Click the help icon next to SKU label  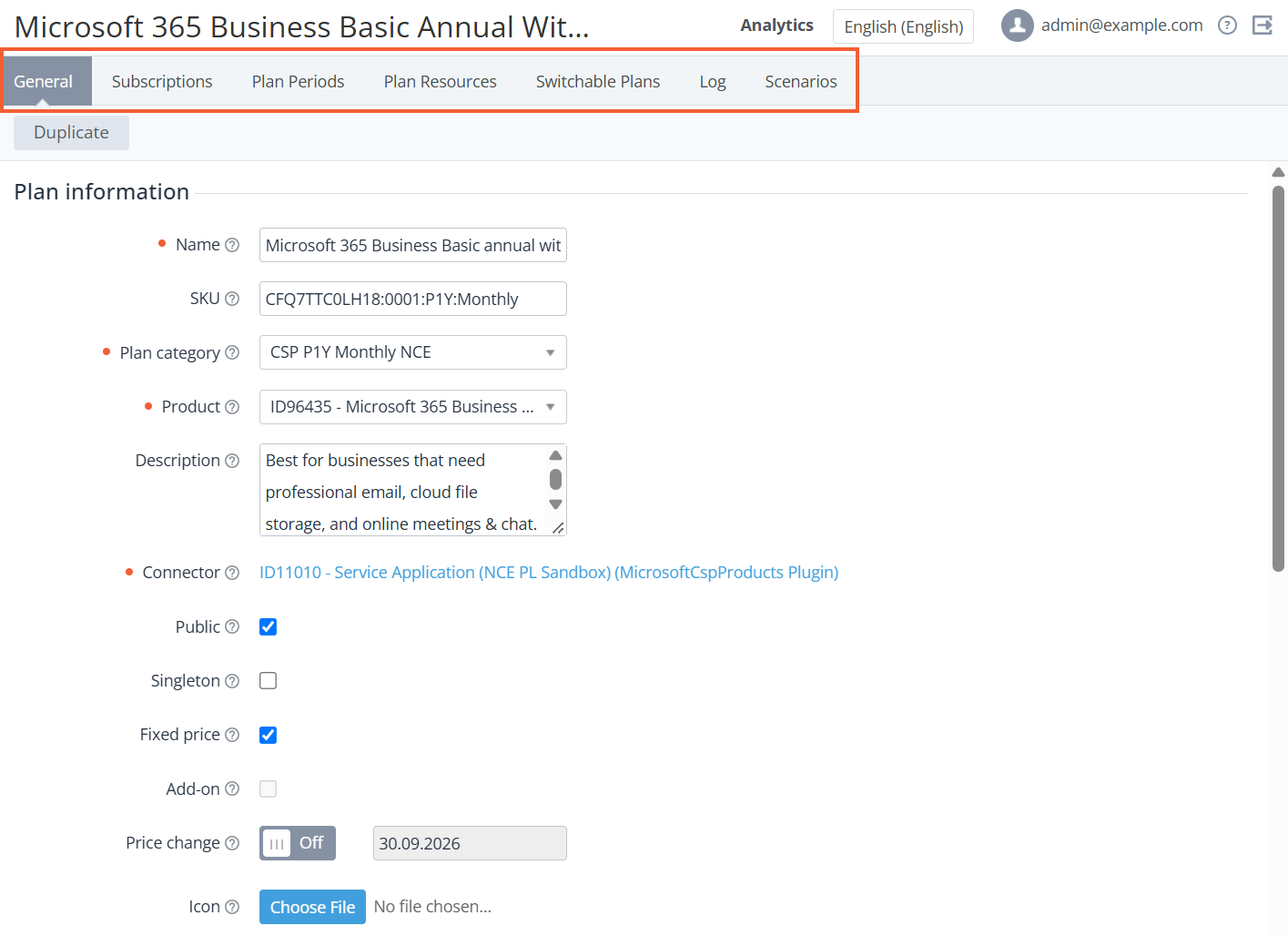[x=232, y=299]
